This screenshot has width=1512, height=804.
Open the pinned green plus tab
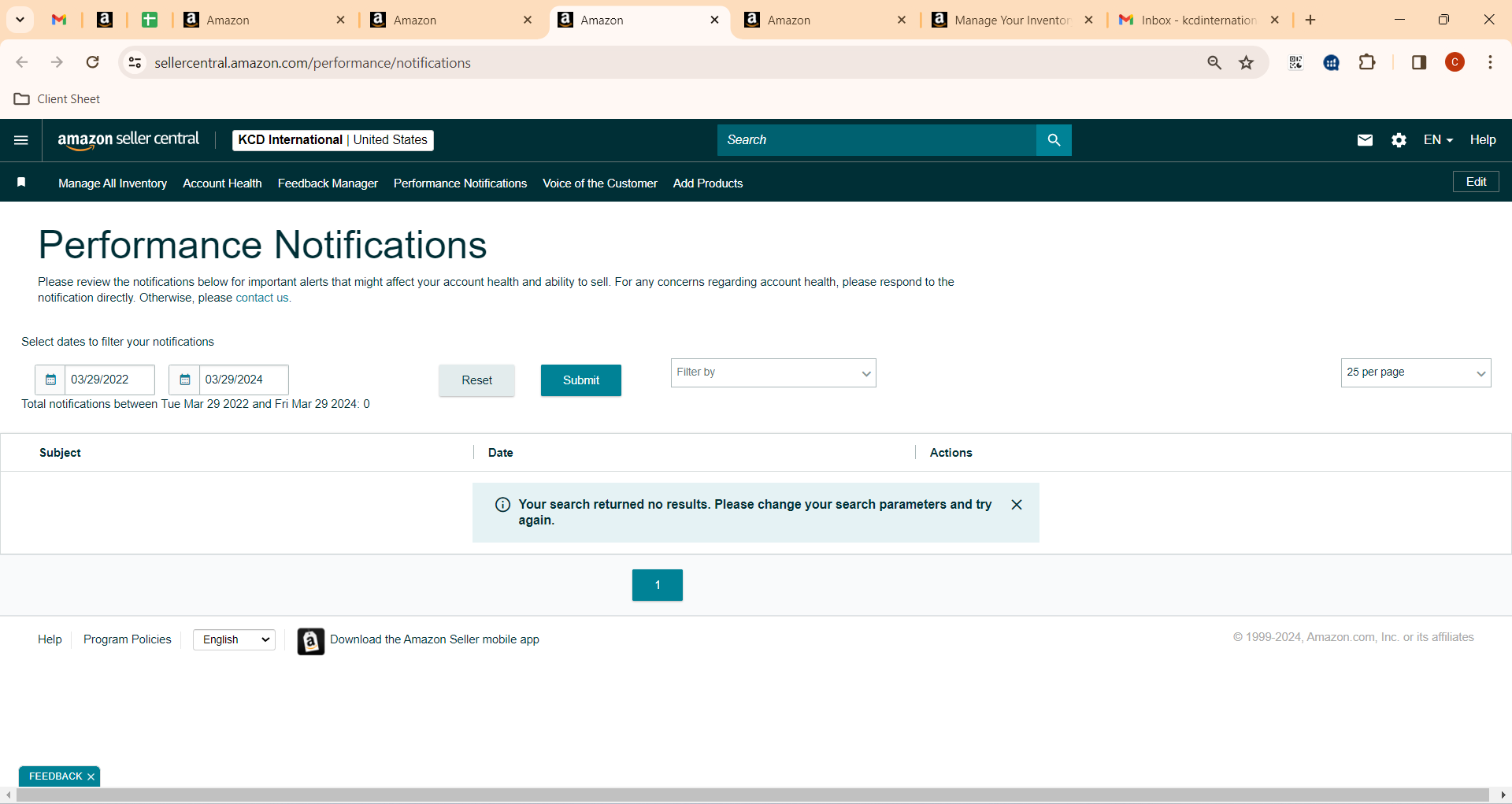150,20
